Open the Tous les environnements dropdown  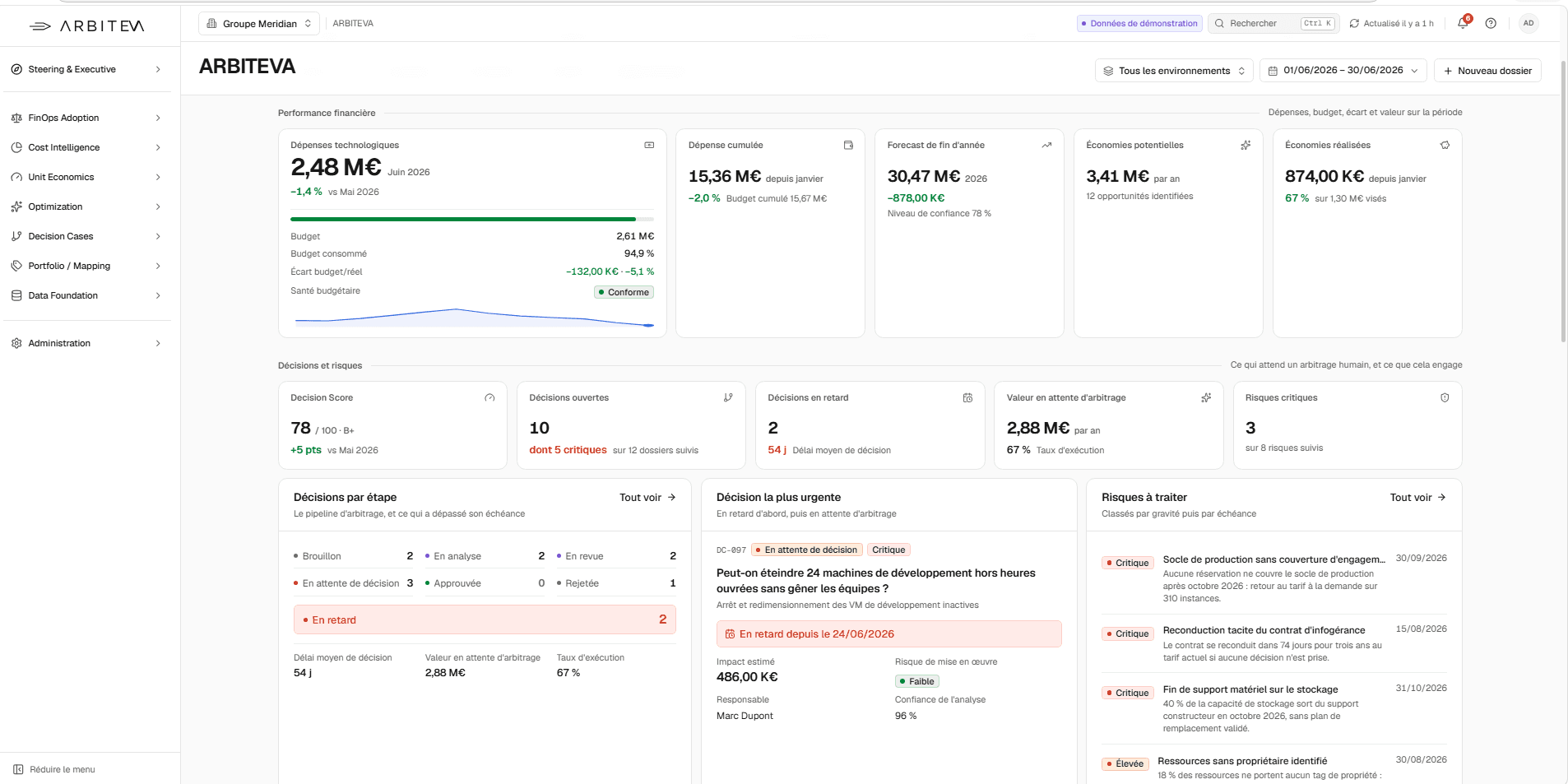1174,71
